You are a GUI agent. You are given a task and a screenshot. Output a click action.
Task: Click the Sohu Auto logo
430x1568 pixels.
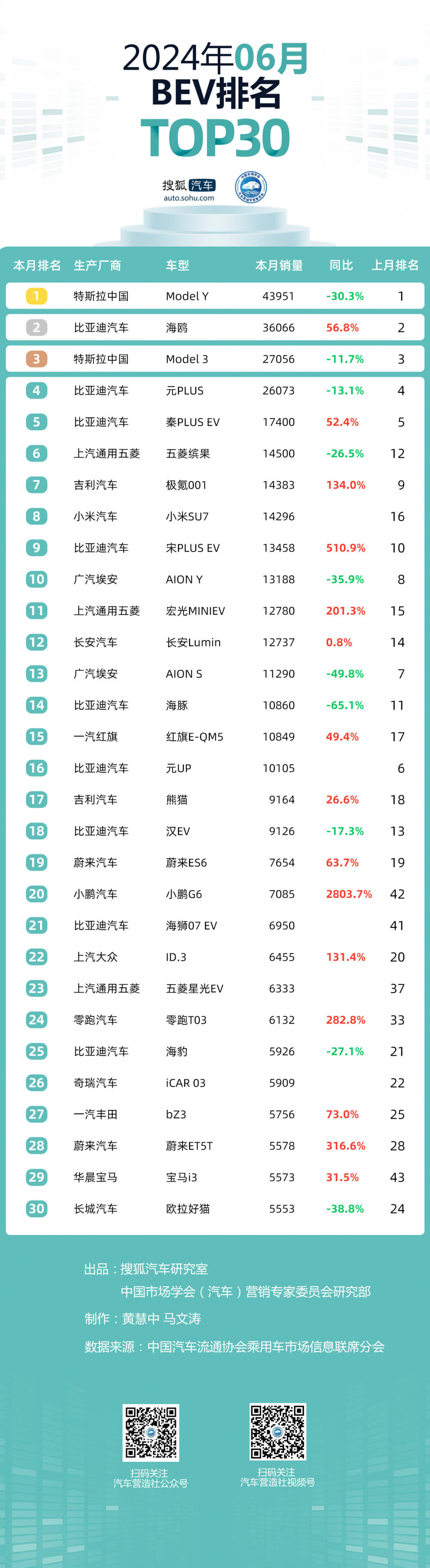coord(188,185)
